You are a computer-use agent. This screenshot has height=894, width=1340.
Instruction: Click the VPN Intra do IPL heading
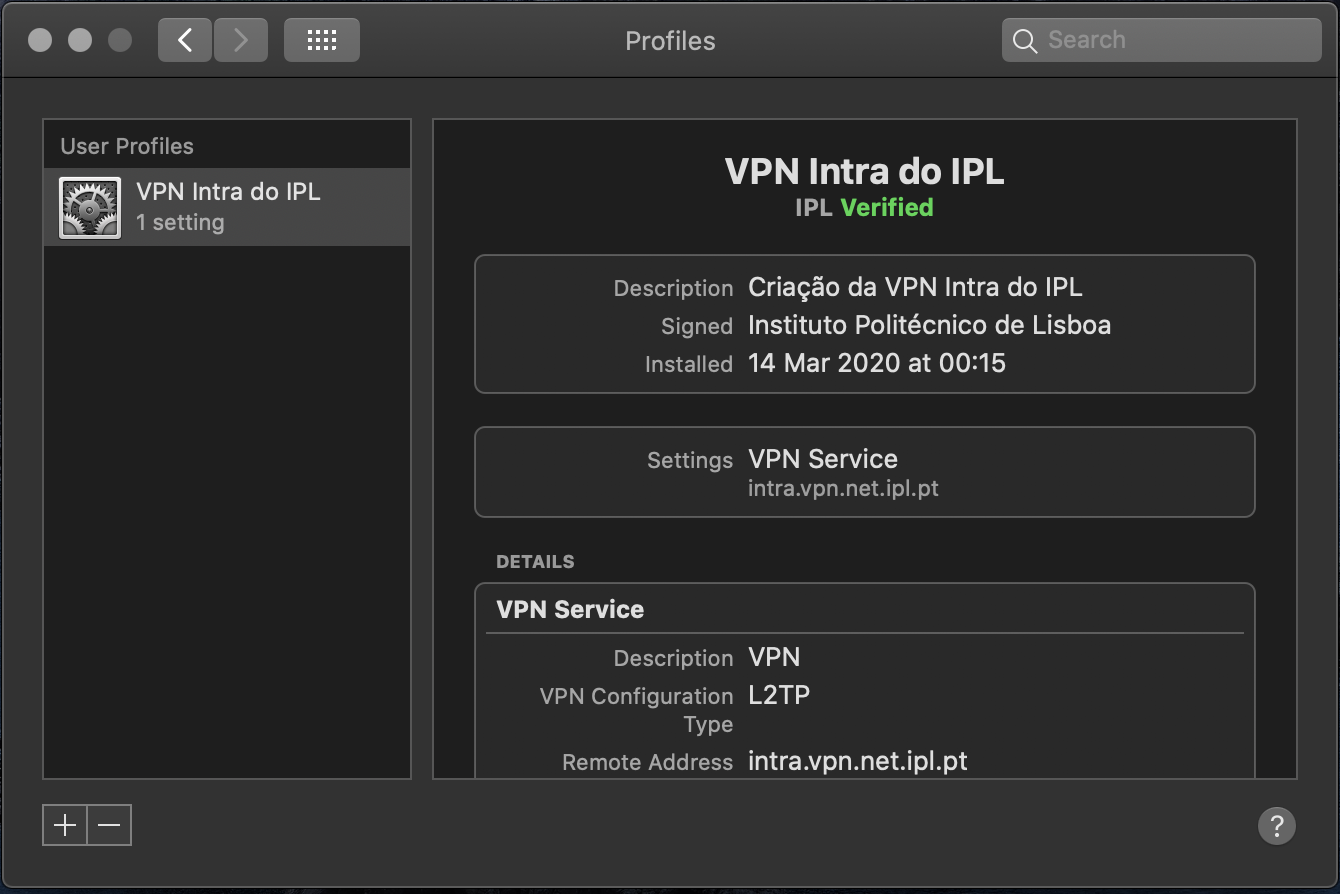864,171
